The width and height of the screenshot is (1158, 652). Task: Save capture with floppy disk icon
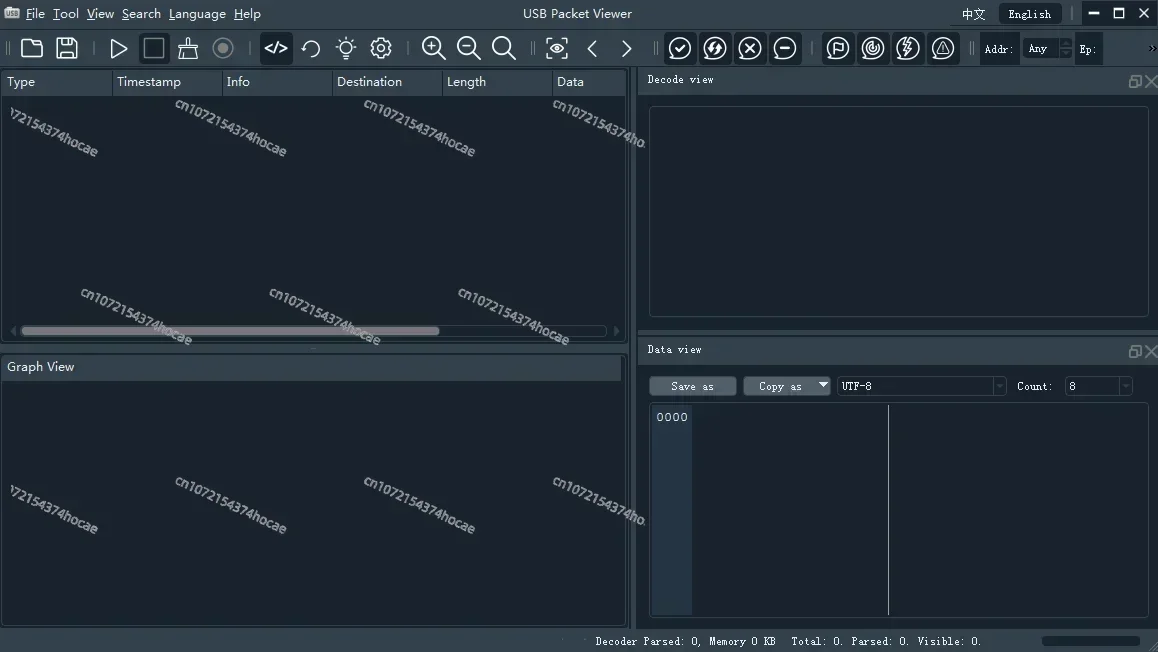coord(67,49)
